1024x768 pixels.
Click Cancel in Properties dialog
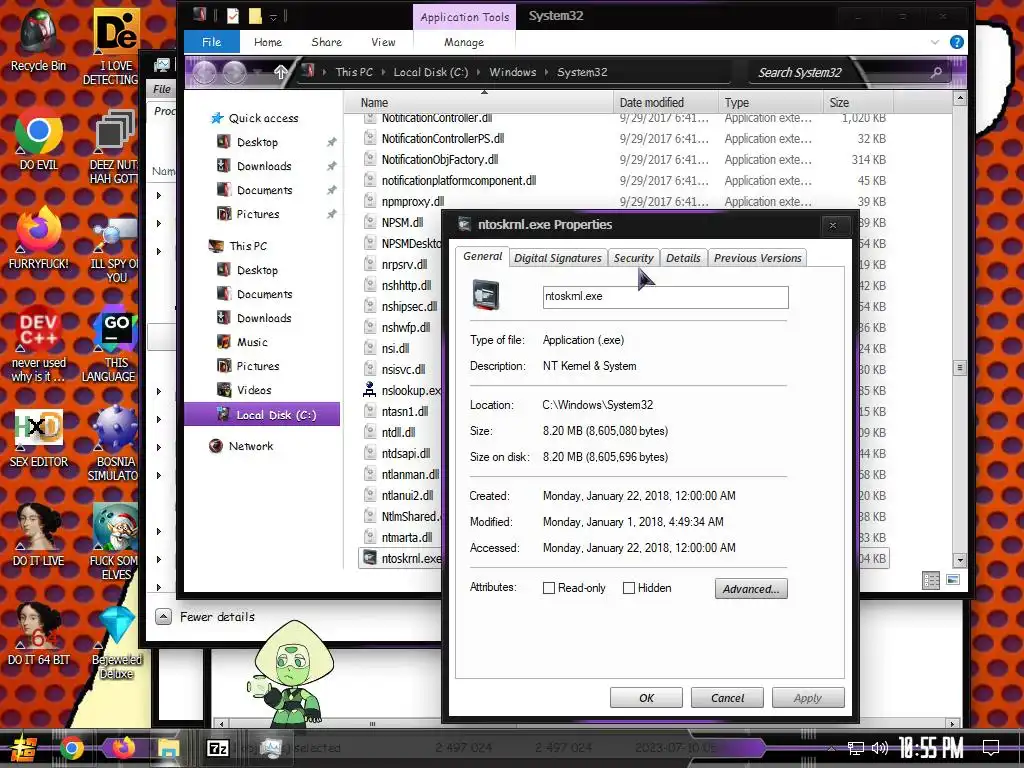(x=727, y=697)
